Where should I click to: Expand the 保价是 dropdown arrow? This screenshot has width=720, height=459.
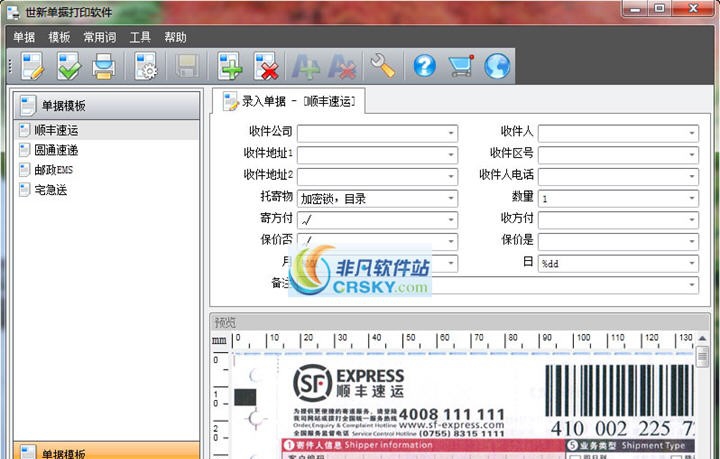pyautogui.click(x=692, y=241)
